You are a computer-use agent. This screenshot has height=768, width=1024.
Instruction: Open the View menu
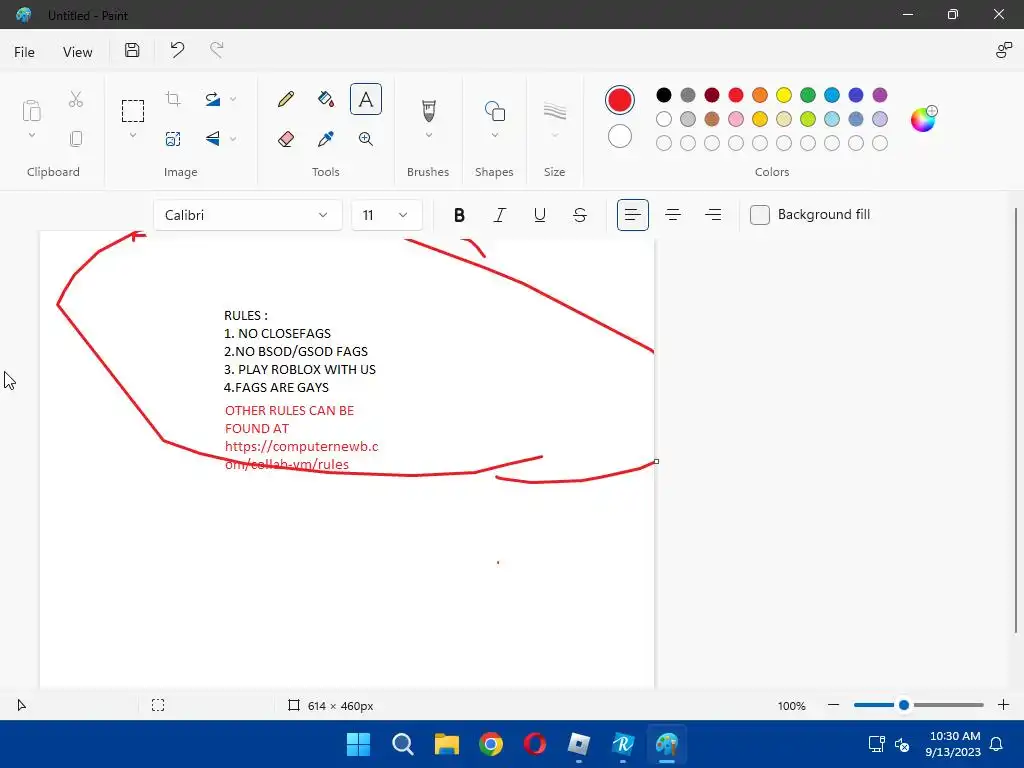(78, 52)
